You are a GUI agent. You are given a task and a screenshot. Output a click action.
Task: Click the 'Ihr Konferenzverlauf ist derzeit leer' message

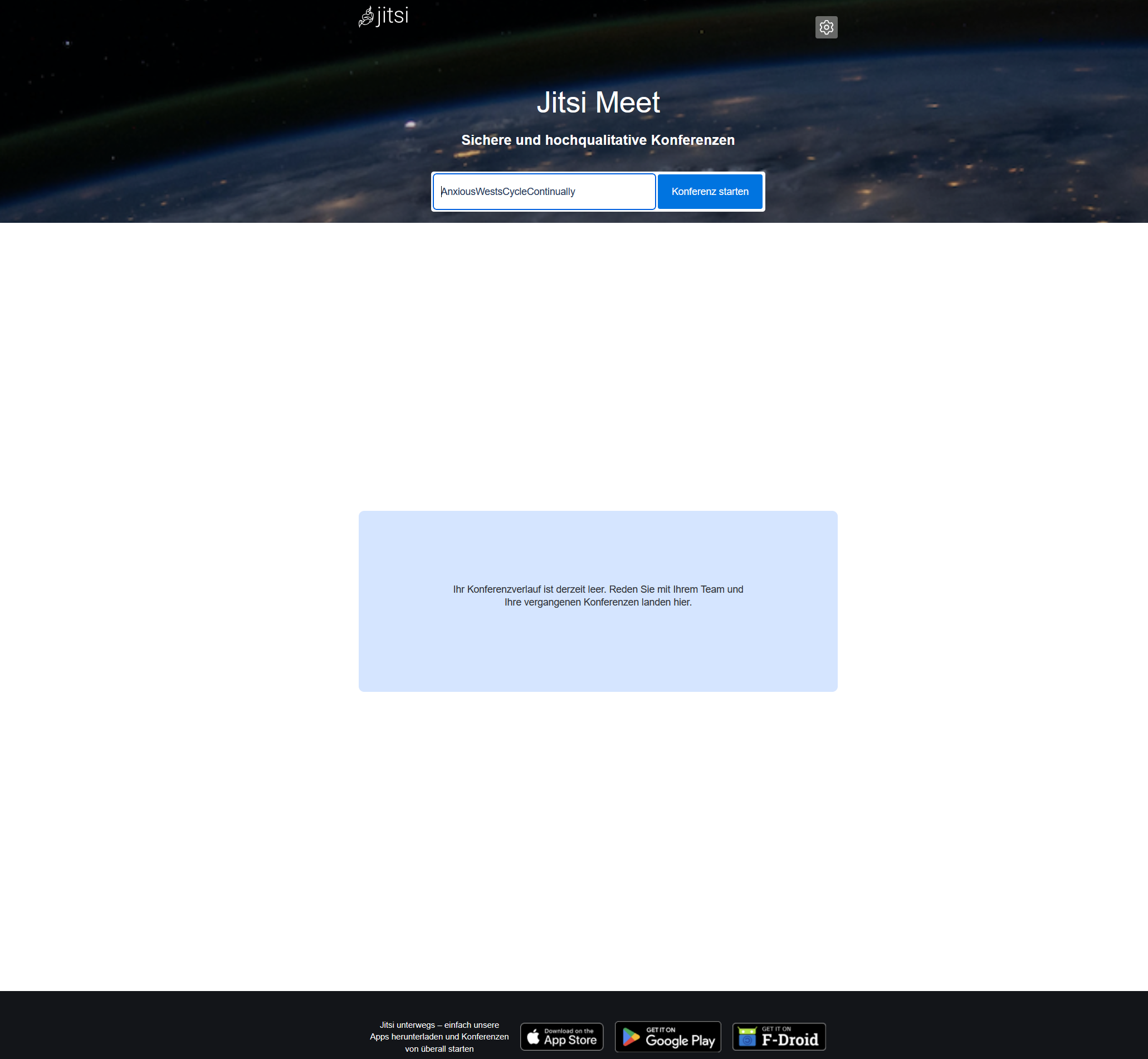click(x=598, y=596)
